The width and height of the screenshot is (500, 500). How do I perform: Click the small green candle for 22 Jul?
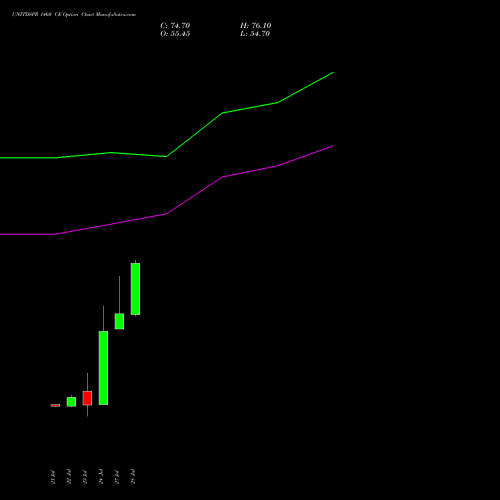point(71,402)
